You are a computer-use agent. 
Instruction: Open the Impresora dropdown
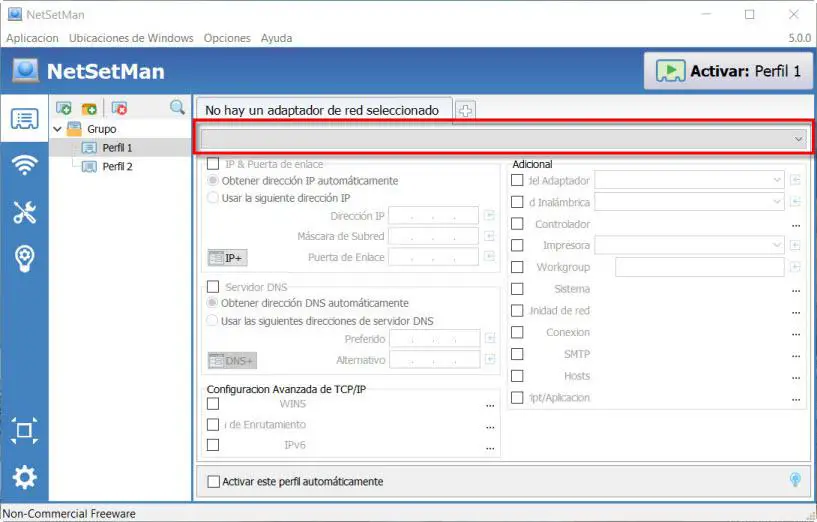coord(689,245)
